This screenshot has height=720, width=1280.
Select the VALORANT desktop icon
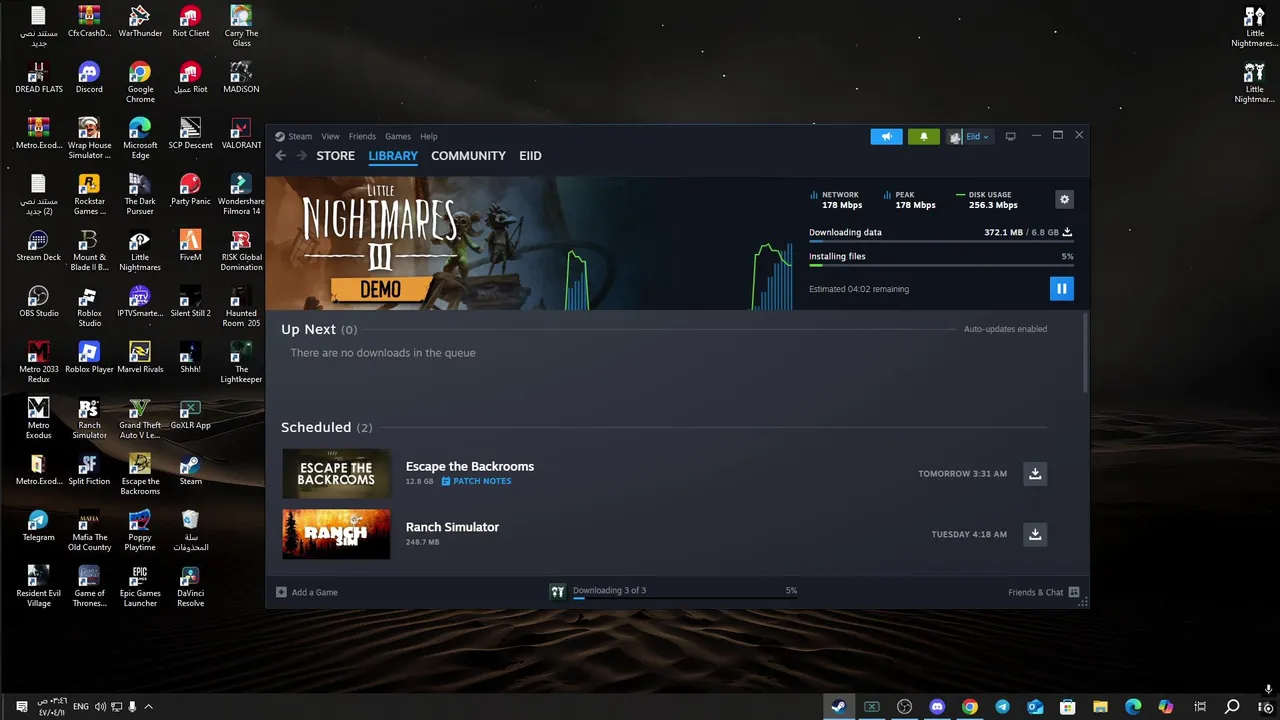(241, 133)
